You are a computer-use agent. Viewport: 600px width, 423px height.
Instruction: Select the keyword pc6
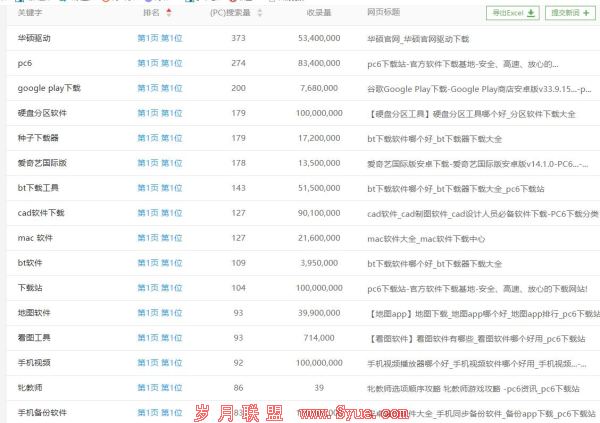click(24, 64)
